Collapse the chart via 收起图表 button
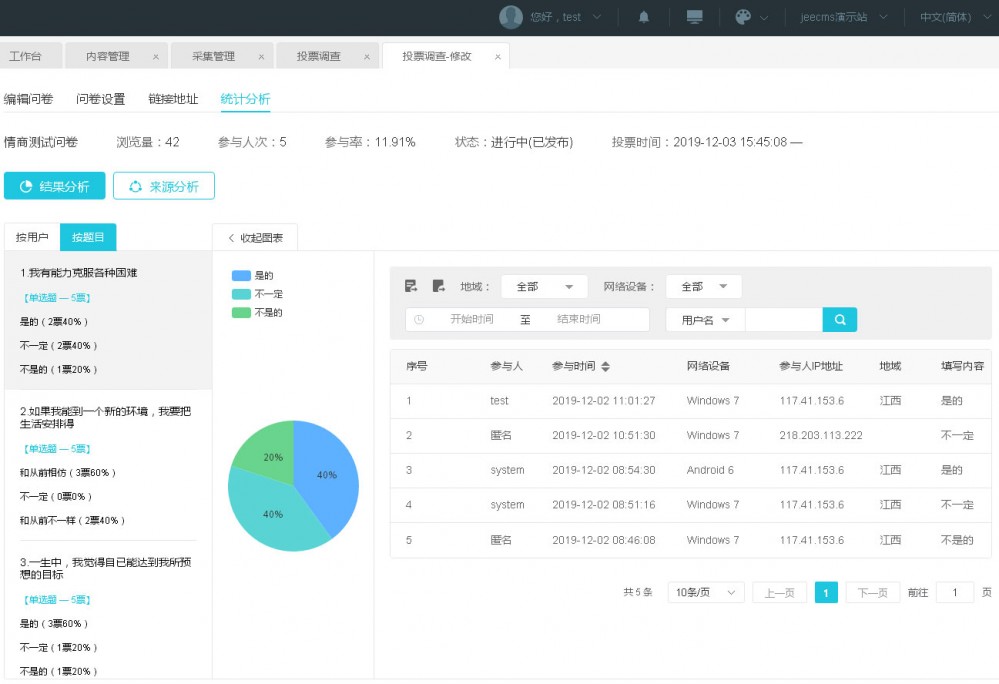 point(255,237)
